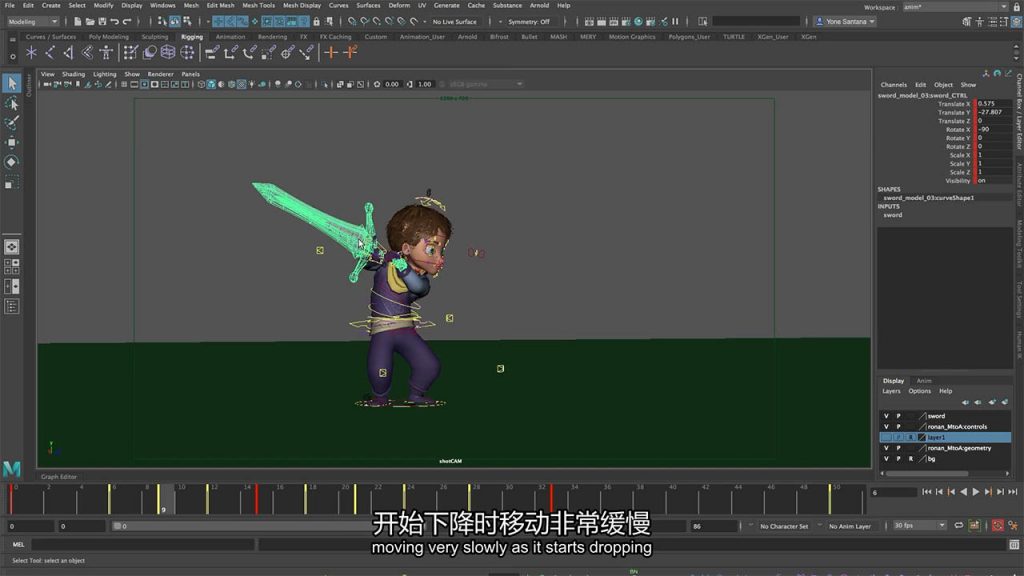Open the Yone Santana account dropdown

(846, 22)
